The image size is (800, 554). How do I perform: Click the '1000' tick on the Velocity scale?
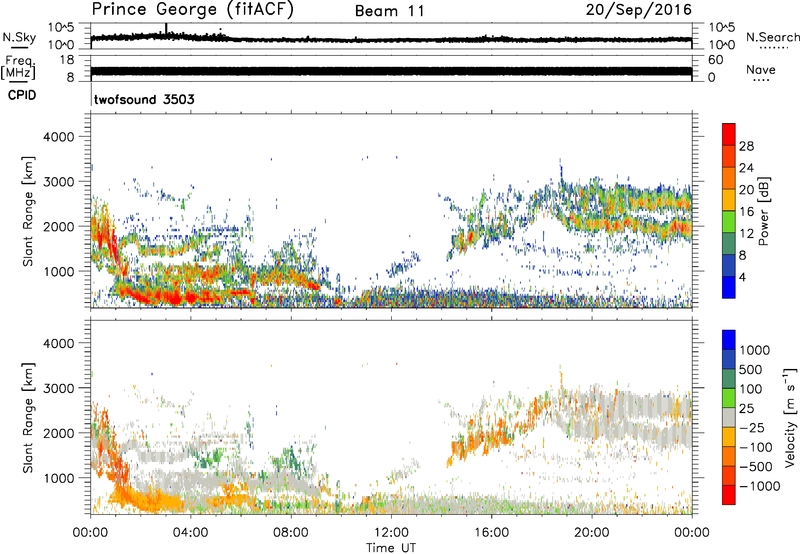click(755, 350)
